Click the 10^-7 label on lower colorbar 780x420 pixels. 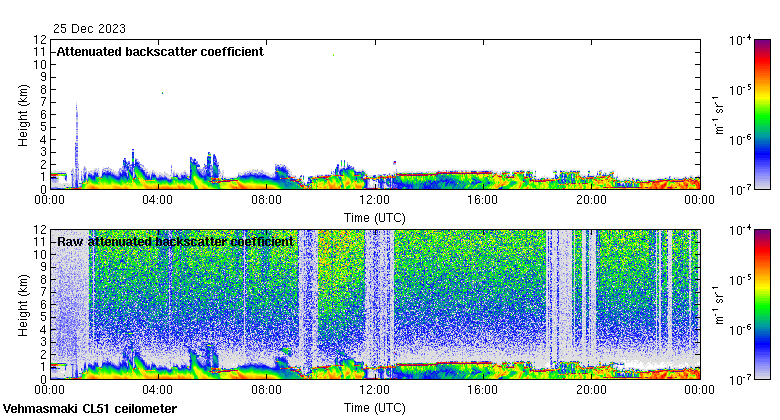click(x=740, y=380)
